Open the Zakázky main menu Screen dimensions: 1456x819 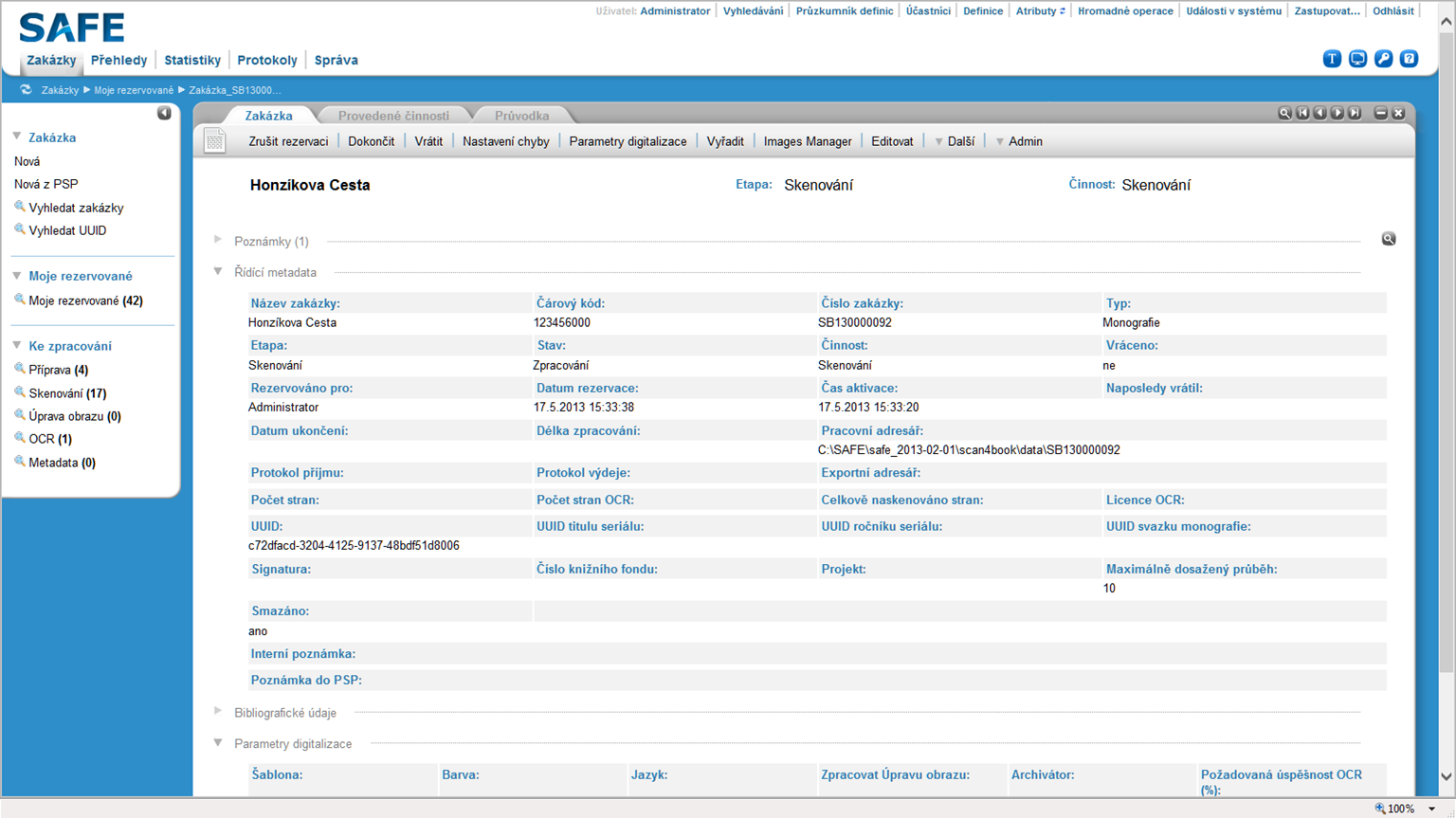click(x=51, y=60)
